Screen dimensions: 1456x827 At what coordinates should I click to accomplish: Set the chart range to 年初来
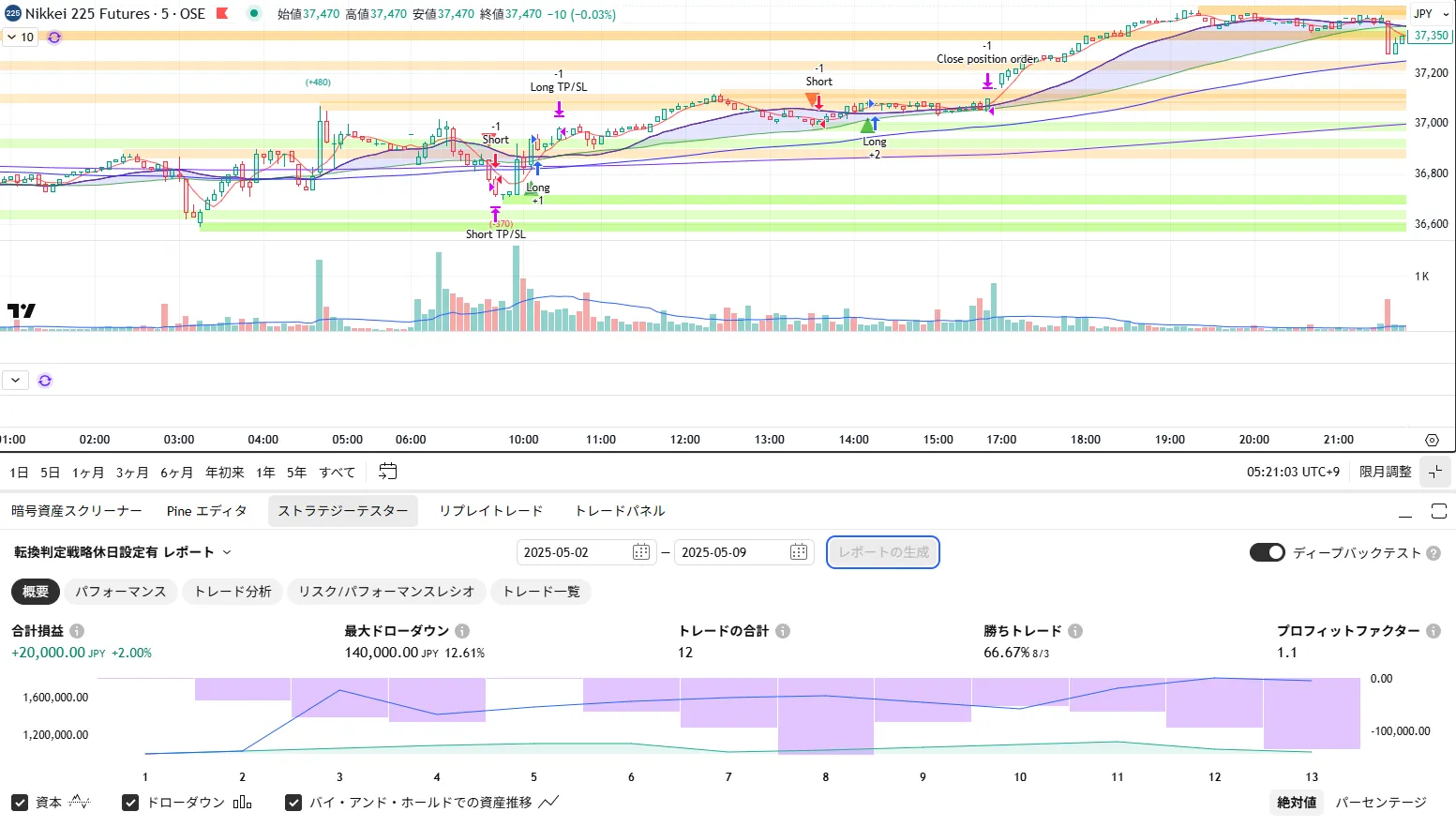[225, 473]
